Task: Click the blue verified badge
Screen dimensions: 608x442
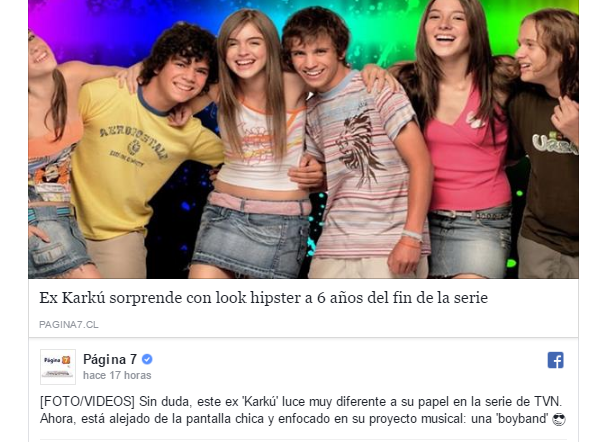Action: click(x=147, y=359)
